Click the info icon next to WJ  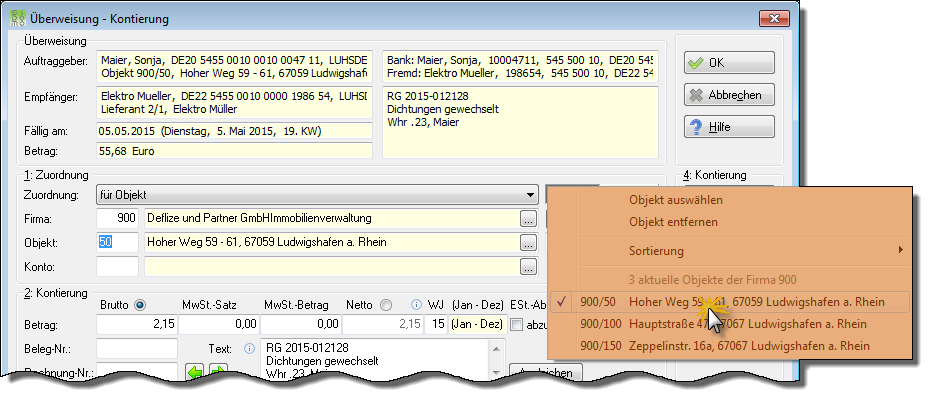[x=416, y=305]
